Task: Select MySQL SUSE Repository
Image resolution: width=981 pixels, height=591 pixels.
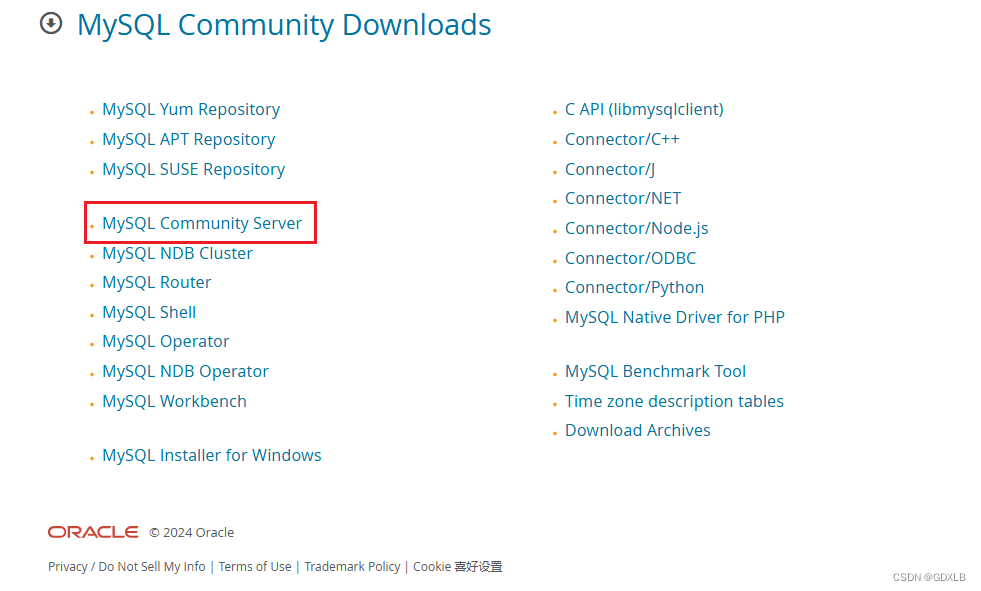Action: click(x=193, y=169)
